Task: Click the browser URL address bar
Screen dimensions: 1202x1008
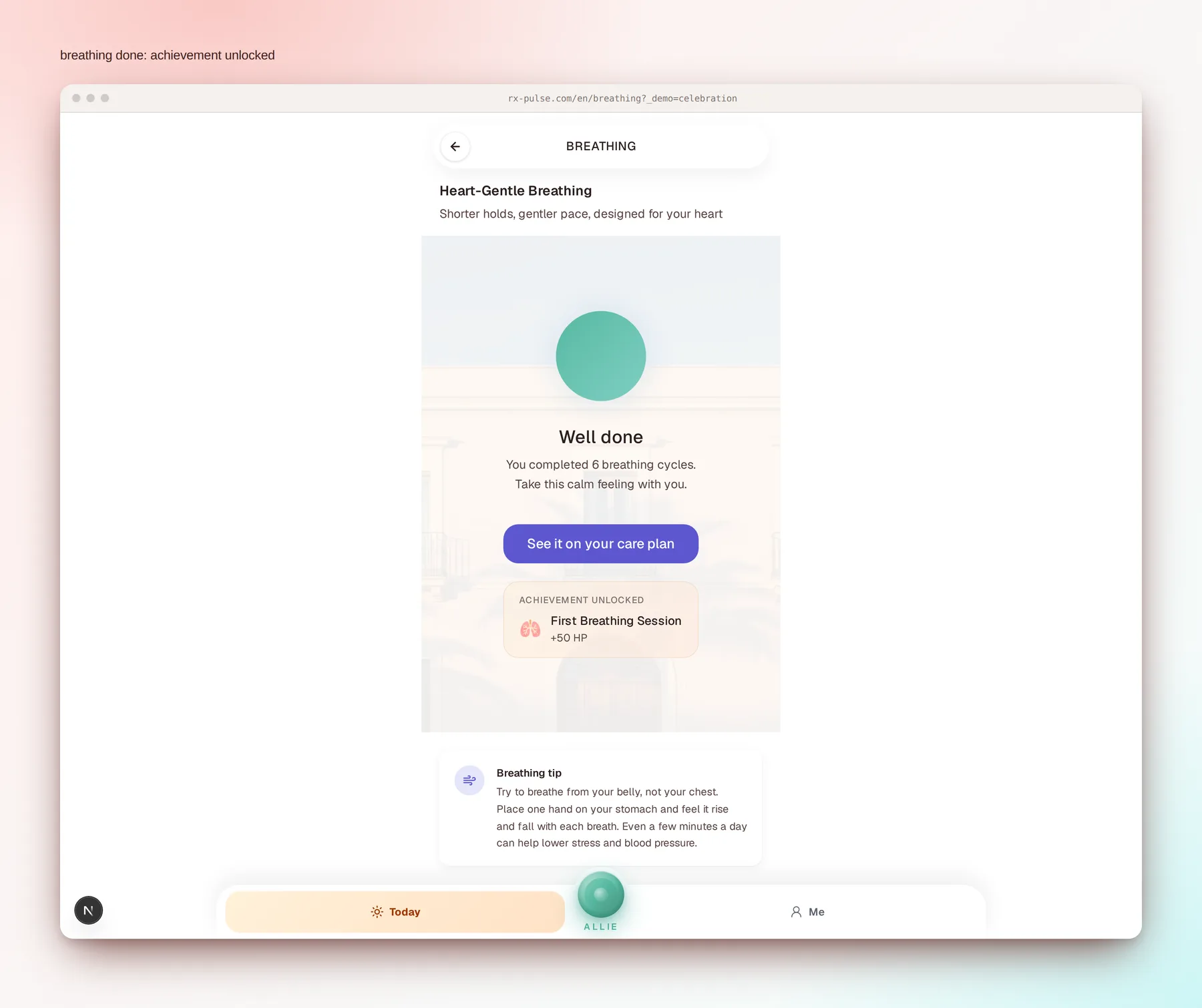Action: 622,98
